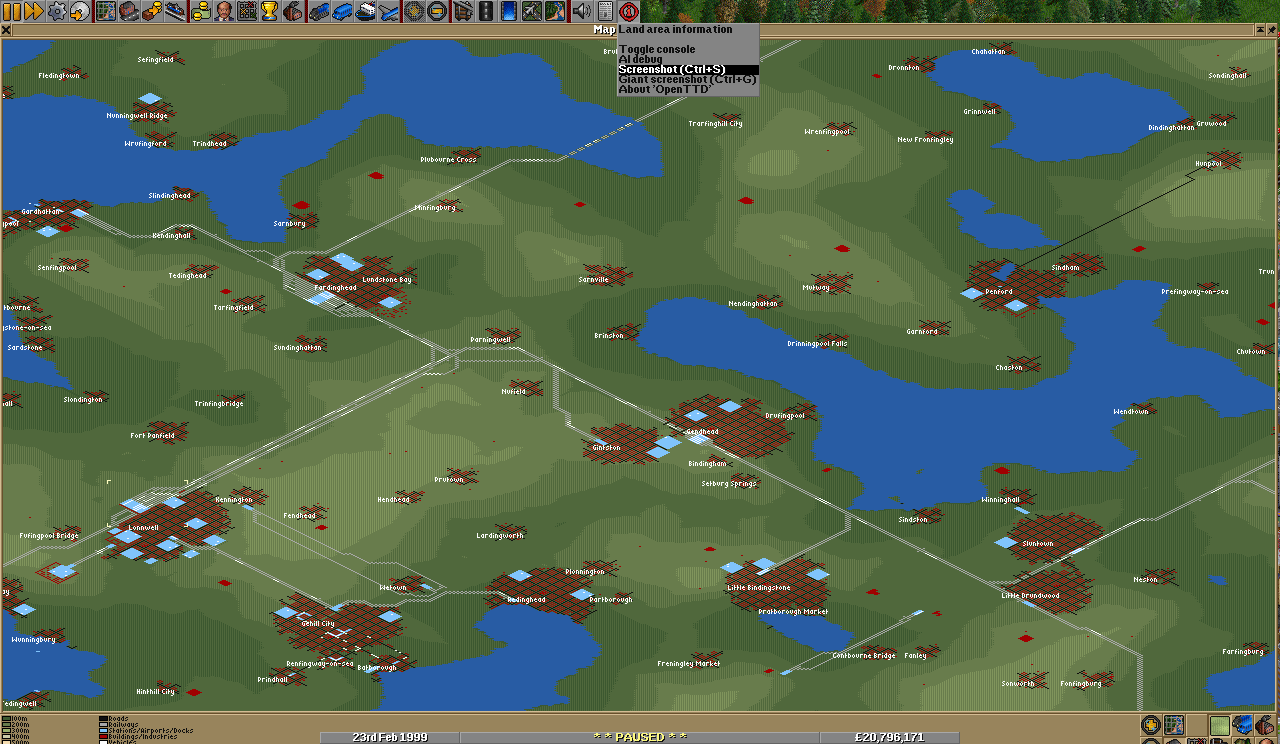Viewport: 1280px width, 744px height.
Task: Open the save game disk icon
Action: click(x=78, y=11)
